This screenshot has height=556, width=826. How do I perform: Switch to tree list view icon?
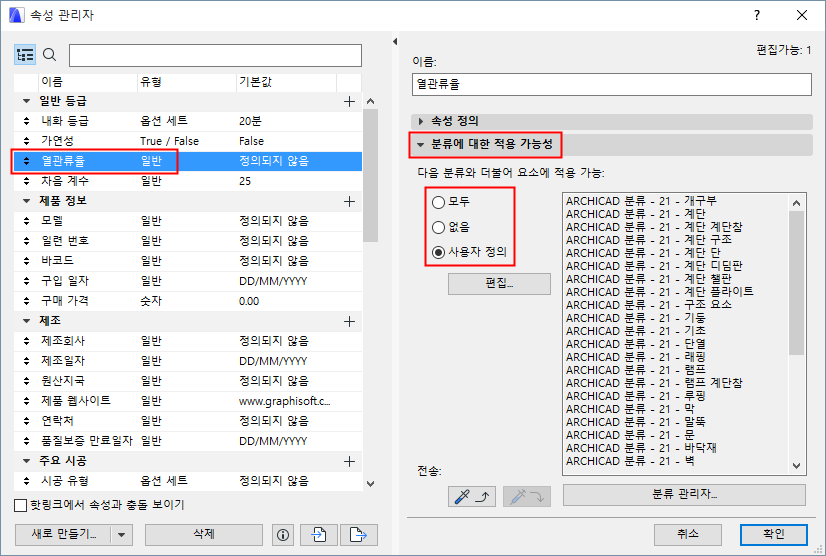(25, 55)
